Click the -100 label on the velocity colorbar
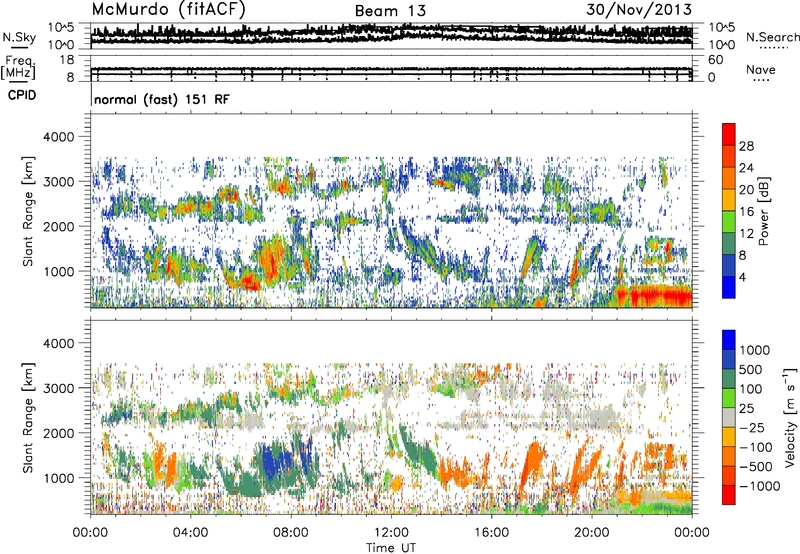Viewport: 800px width, 554px height. 756,447
